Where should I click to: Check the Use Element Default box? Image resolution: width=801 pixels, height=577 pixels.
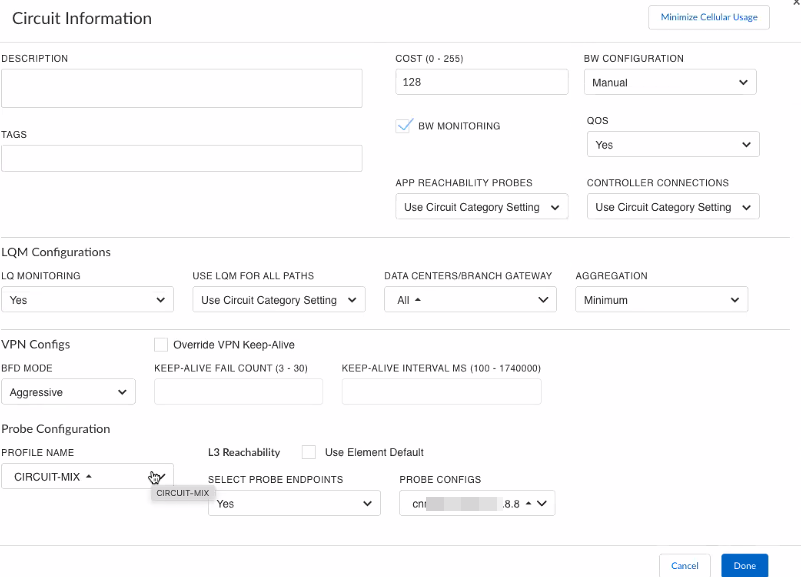point(309,452)
